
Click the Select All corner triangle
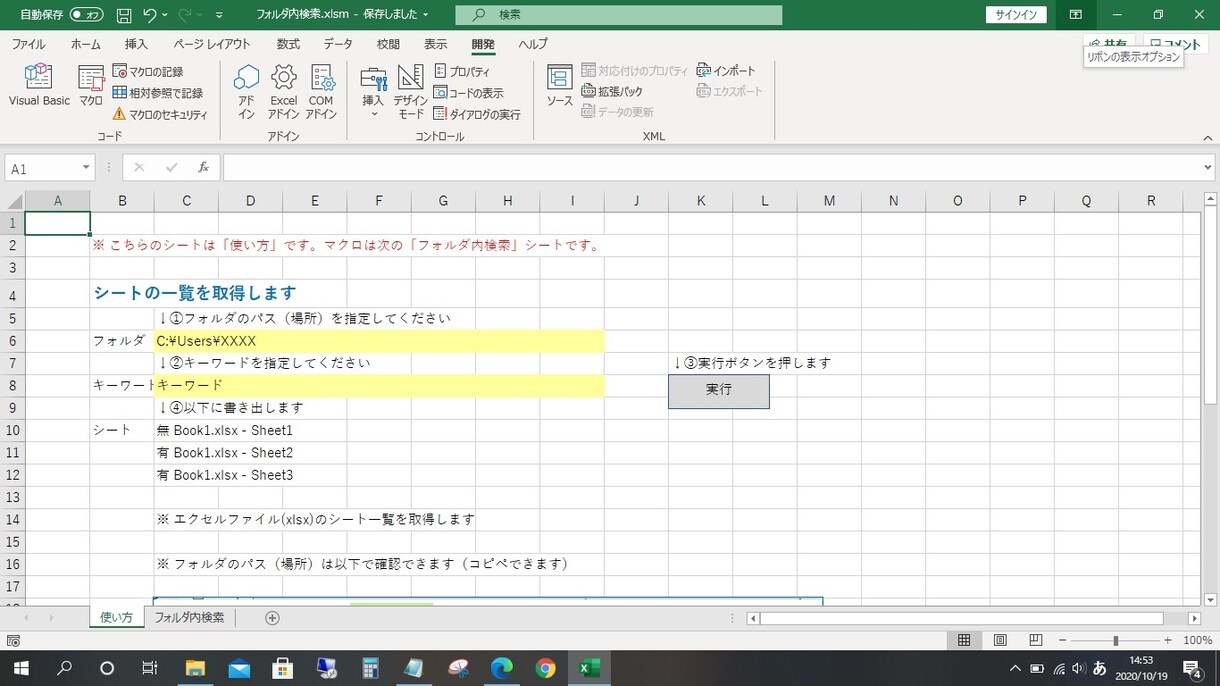pos(14,201)
